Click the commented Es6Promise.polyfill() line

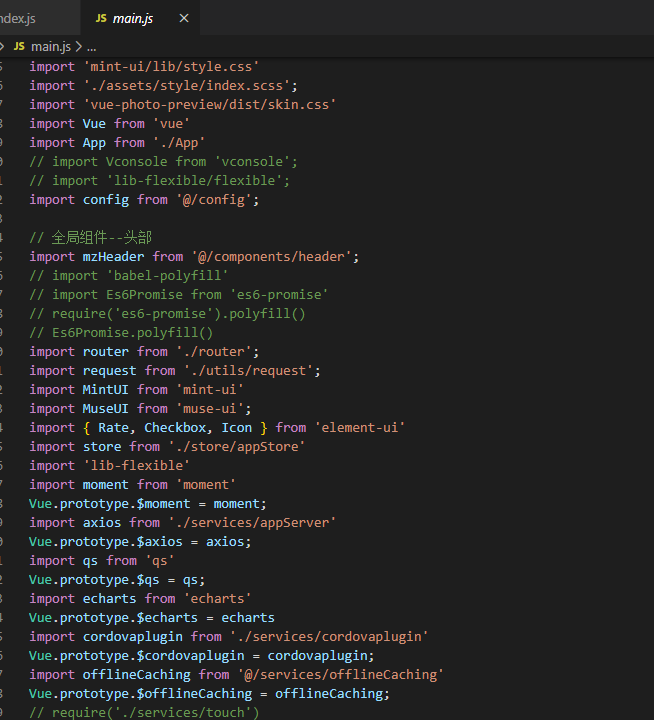(121, 333)
